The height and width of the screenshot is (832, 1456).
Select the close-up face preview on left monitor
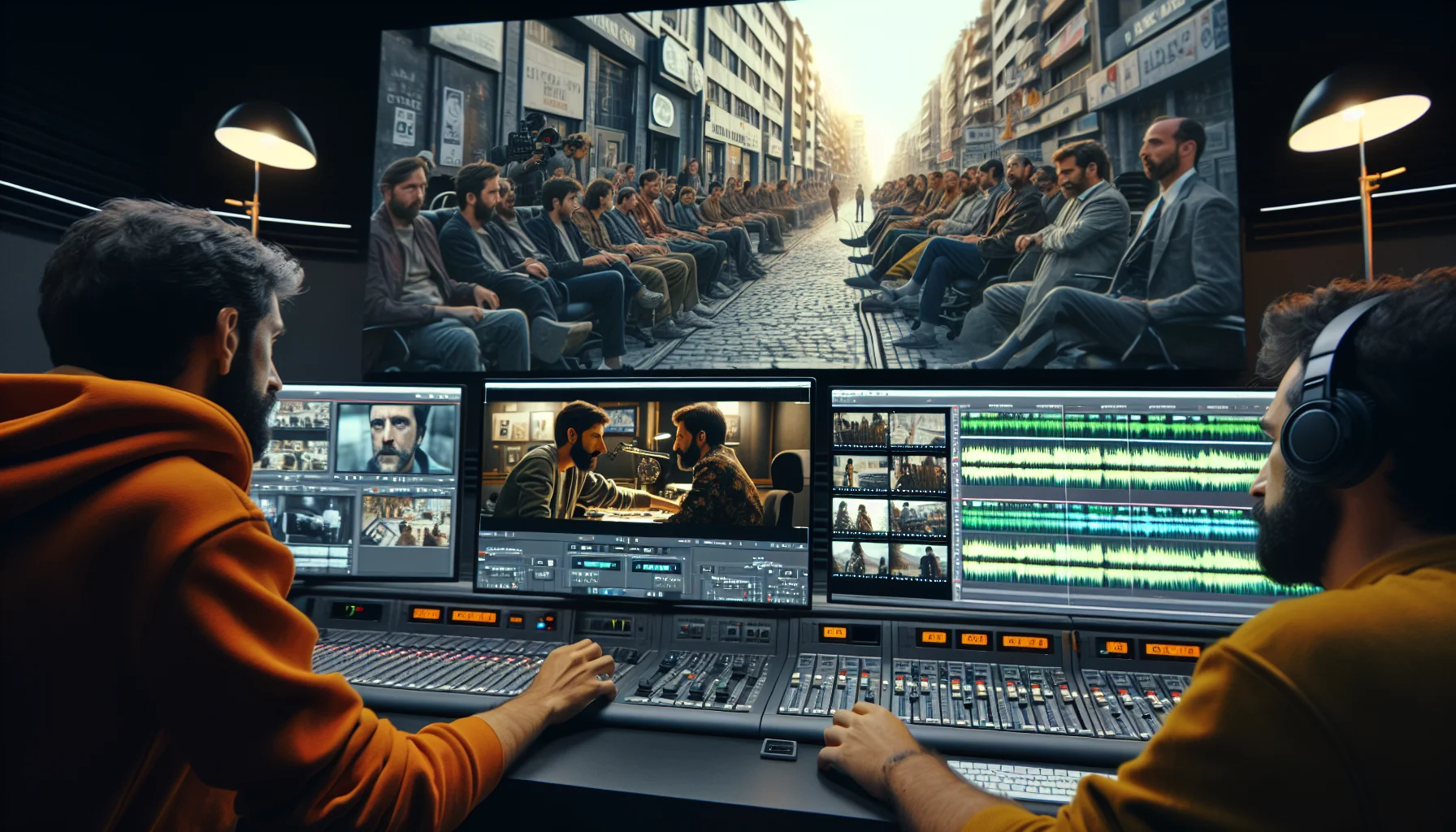[396, 438]
